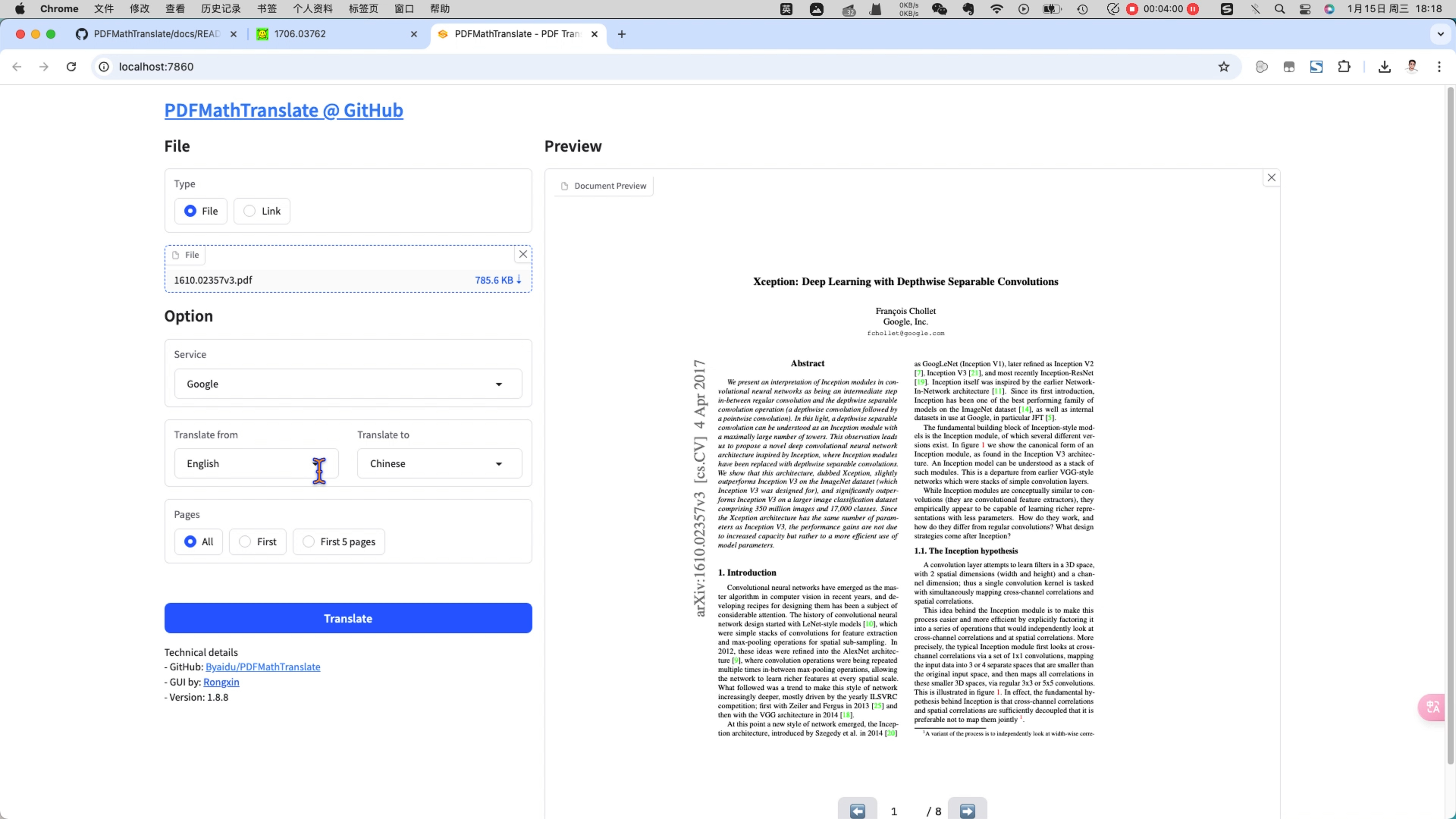
Task: Open battery status icon
Action: 1051,8
